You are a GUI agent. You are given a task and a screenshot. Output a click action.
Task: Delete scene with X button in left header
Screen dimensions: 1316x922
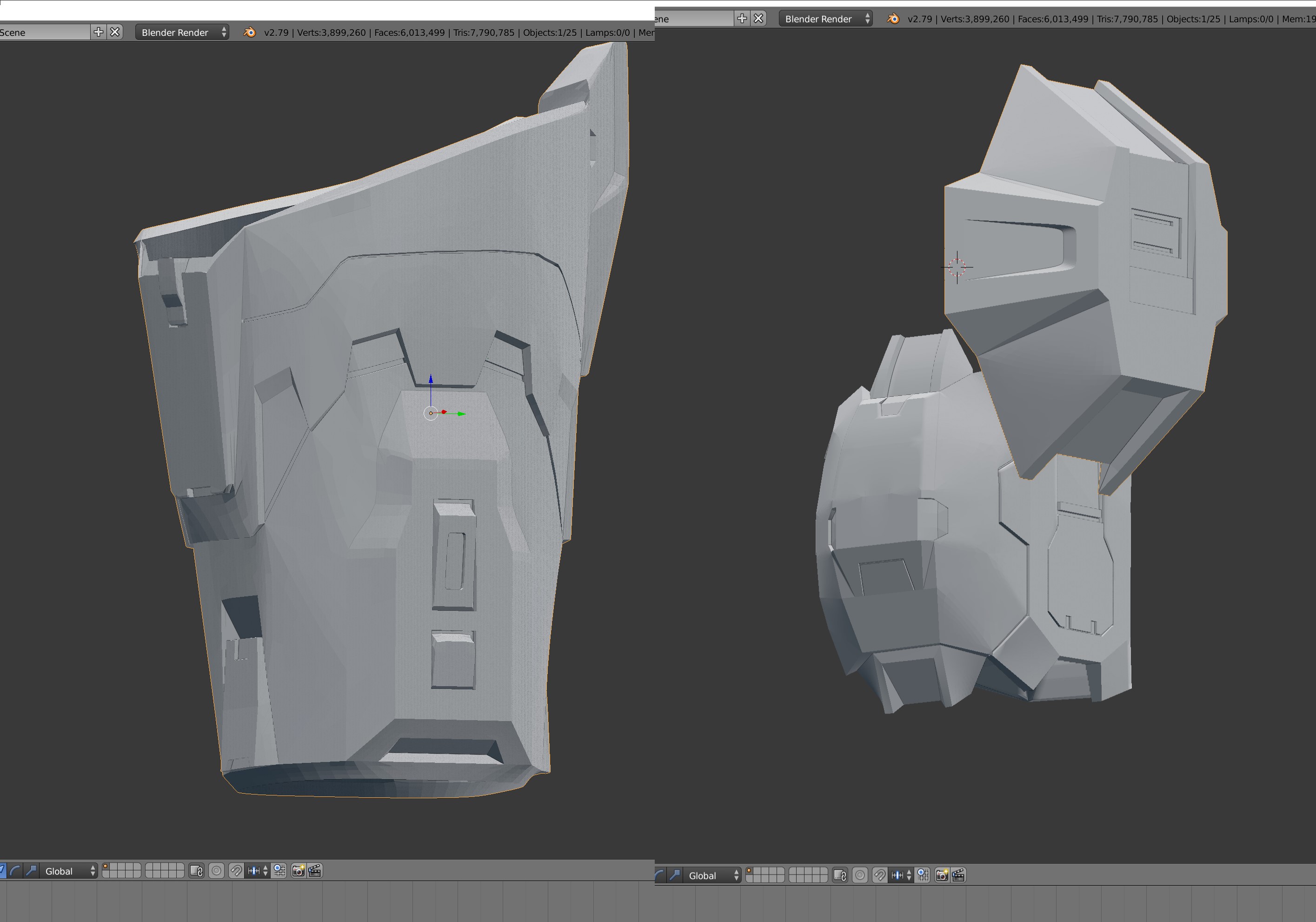(x=115, y=32)
